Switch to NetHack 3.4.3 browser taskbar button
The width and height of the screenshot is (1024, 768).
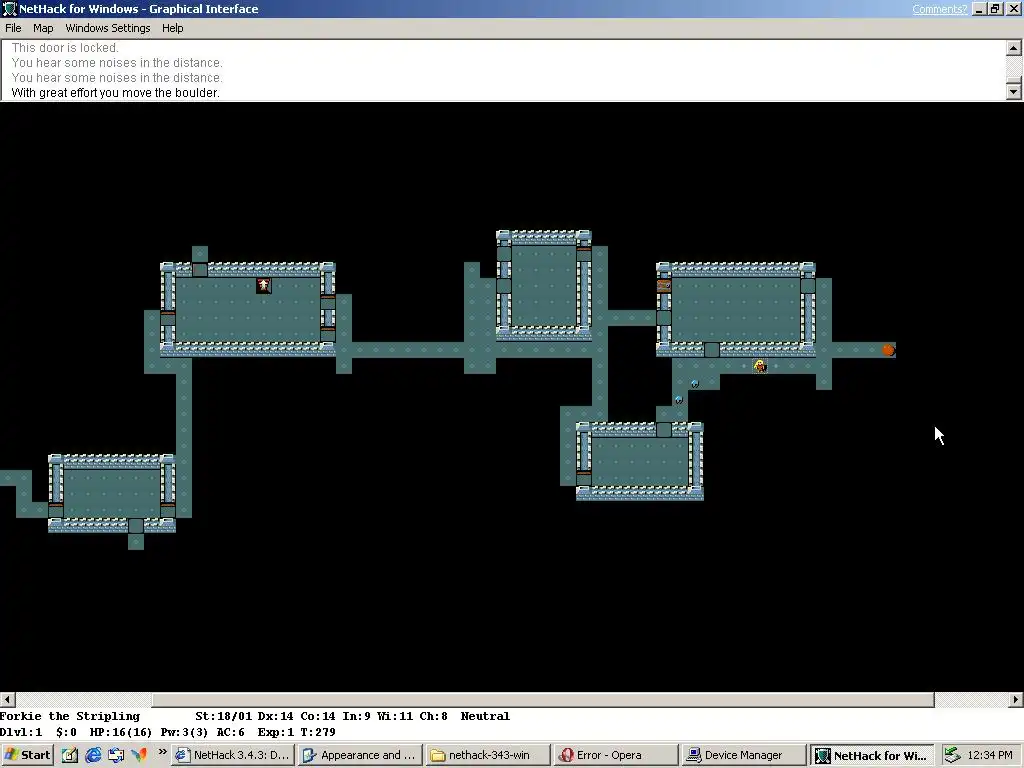pos(233,755)
